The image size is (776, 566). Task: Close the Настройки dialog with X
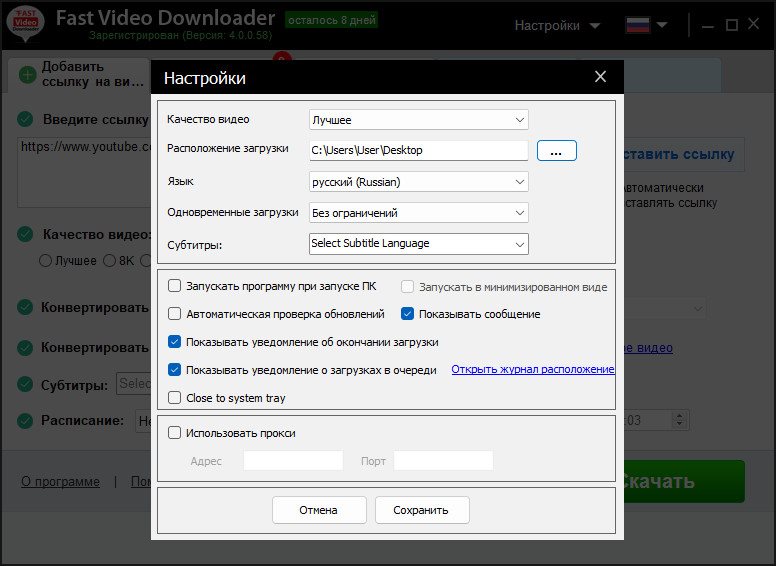coord(600,77)
